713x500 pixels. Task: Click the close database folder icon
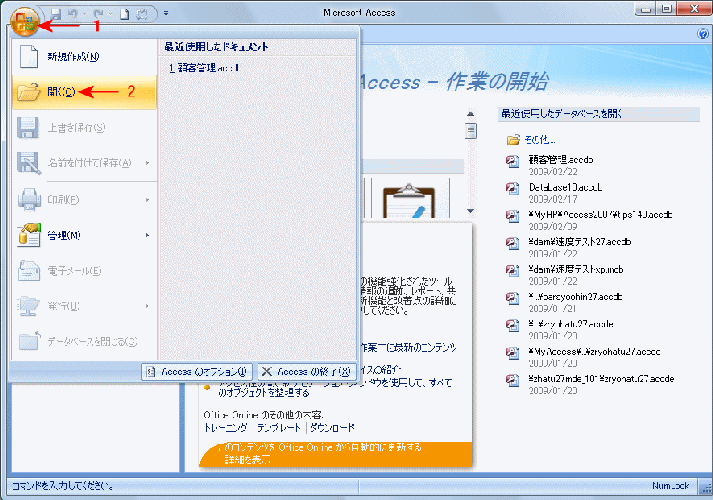29,341
